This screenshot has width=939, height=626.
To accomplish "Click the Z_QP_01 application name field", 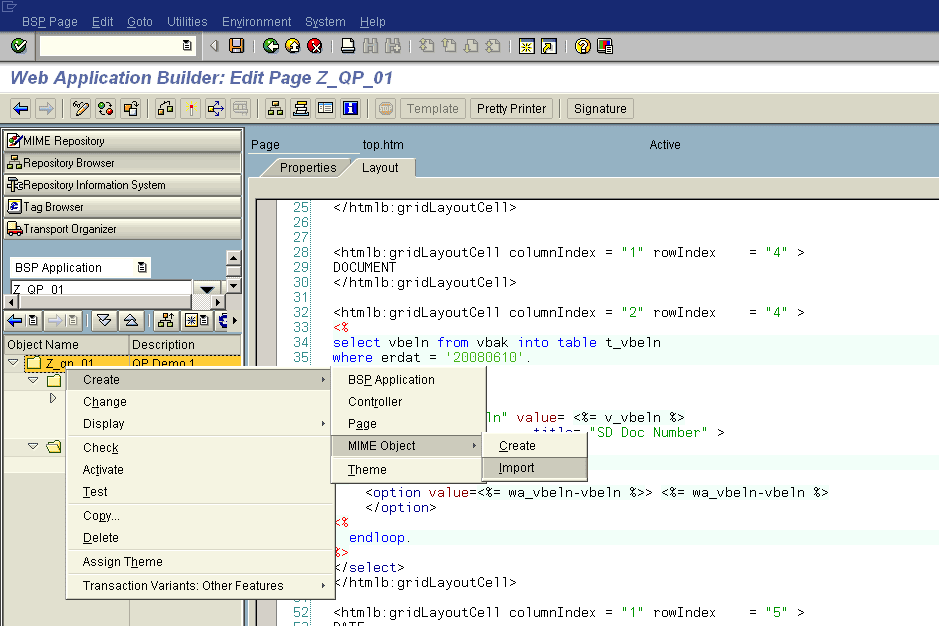I will click(101, 289).
